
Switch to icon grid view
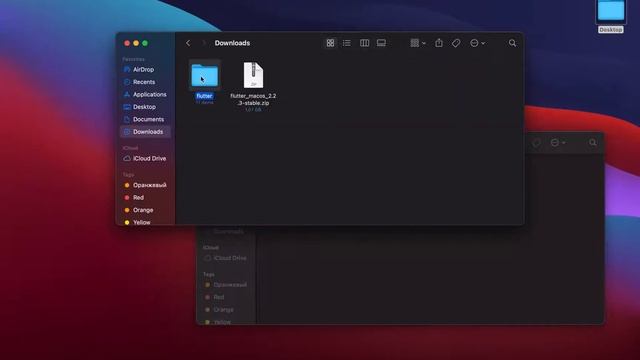330,43
